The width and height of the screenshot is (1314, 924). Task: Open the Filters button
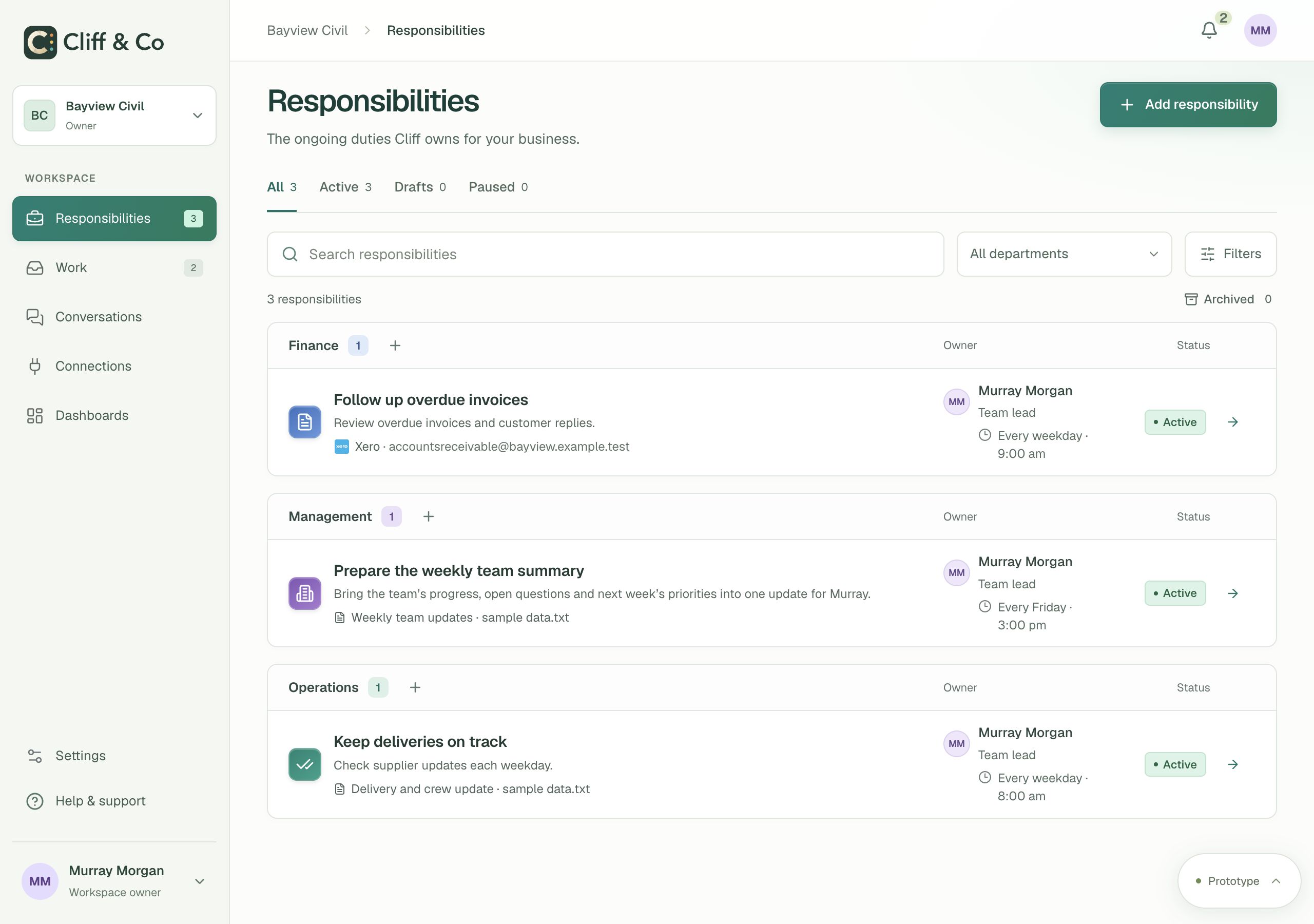click(x=1230, y=254)
